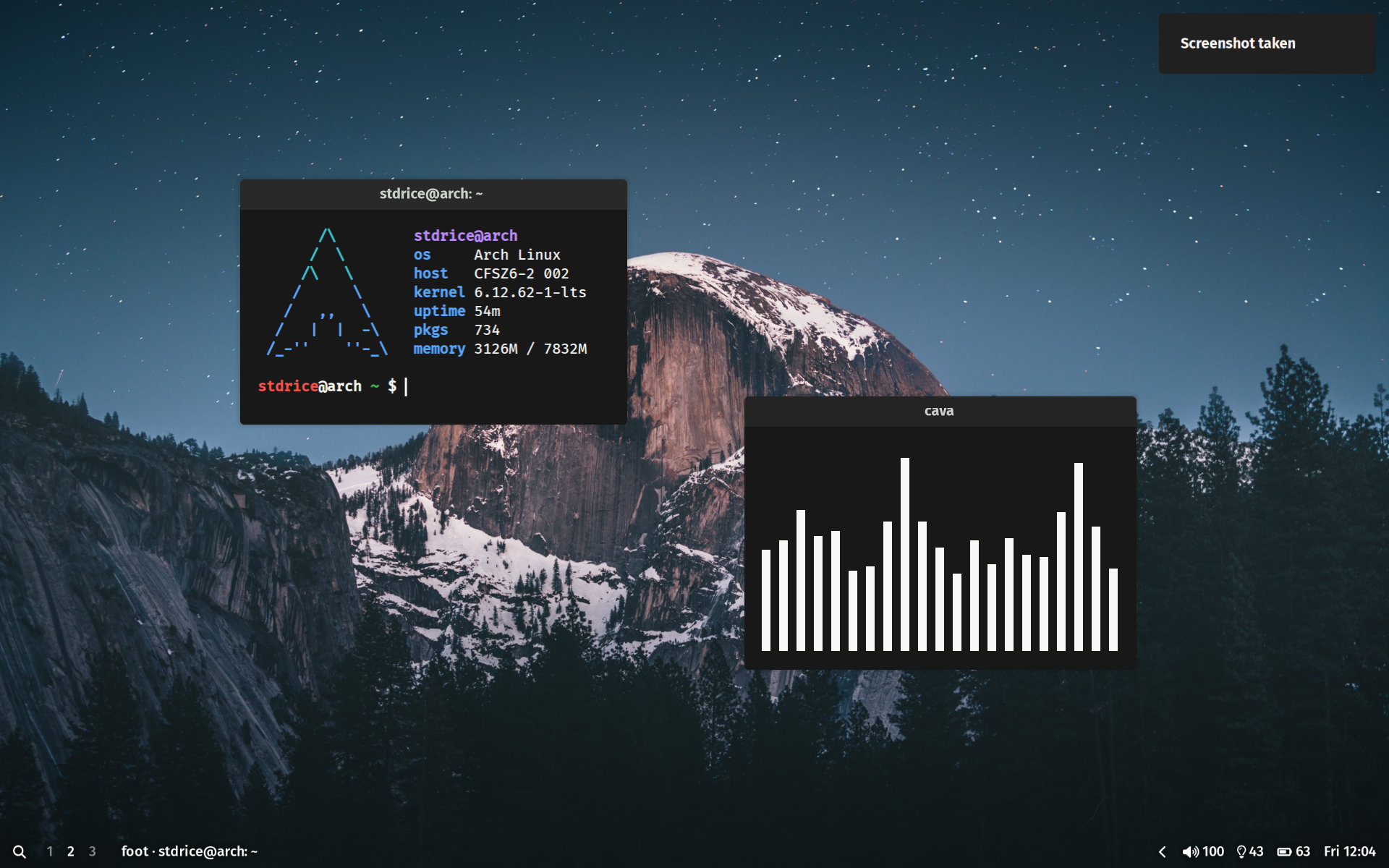Screen dimensions: 1389x868
Task: Expand the tray using the left chevron
Action: [1162, 851]
